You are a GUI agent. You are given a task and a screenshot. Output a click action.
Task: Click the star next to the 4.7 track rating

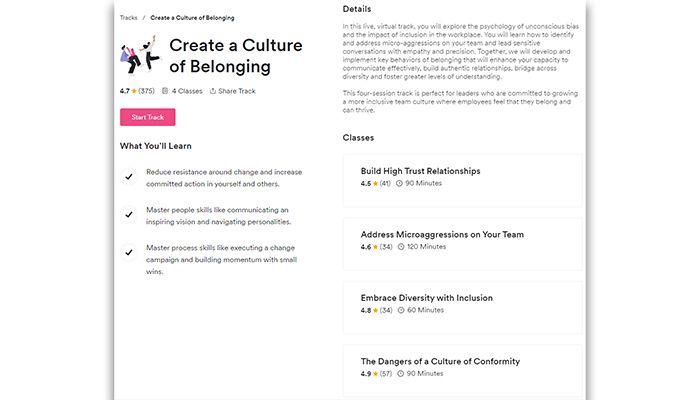(x=135, y=91)
